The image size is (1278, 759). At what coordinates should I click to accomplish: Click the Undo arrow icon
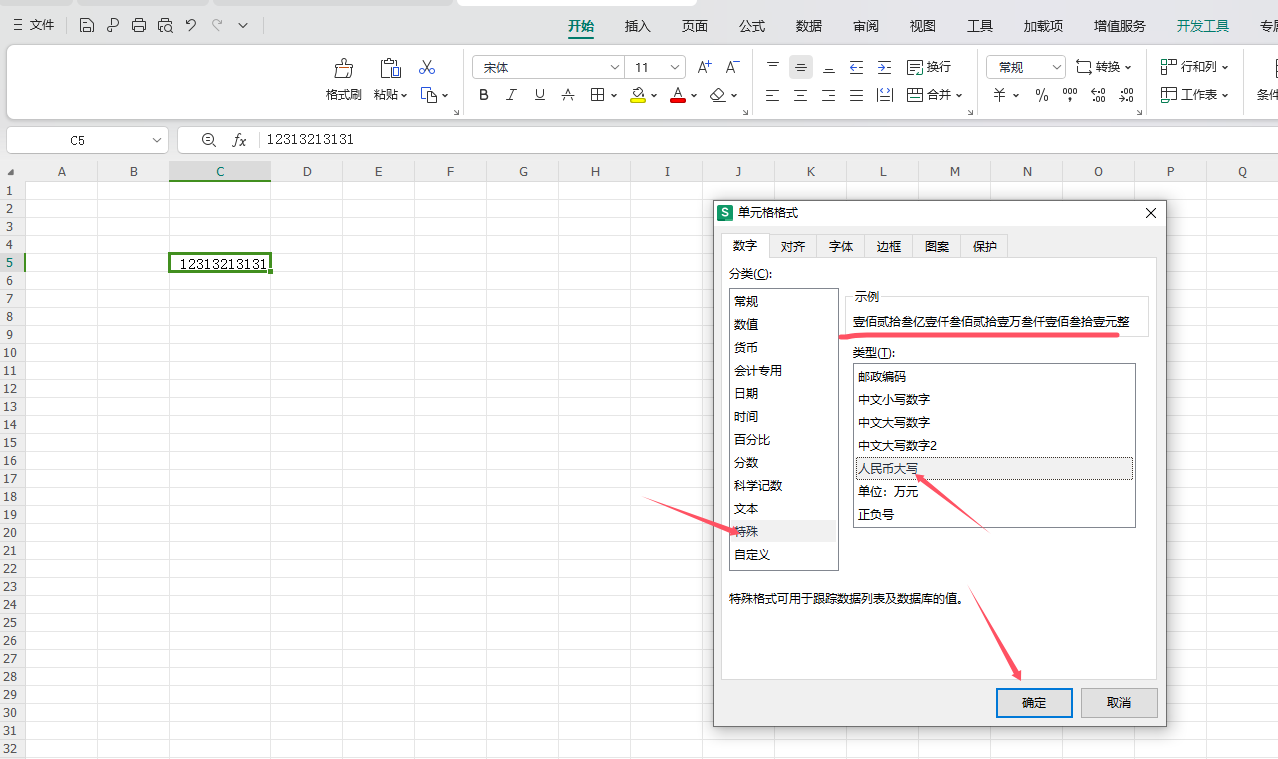(191, 25)
